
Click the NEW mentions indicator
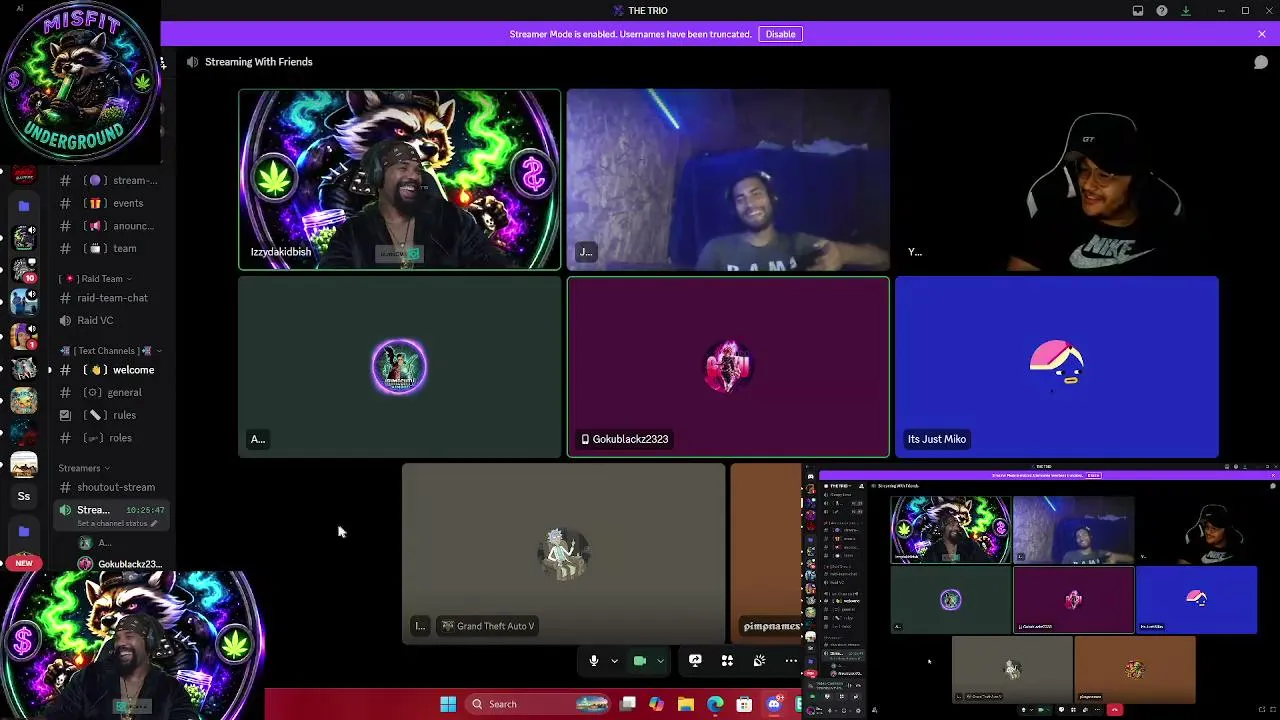point(24,563)
